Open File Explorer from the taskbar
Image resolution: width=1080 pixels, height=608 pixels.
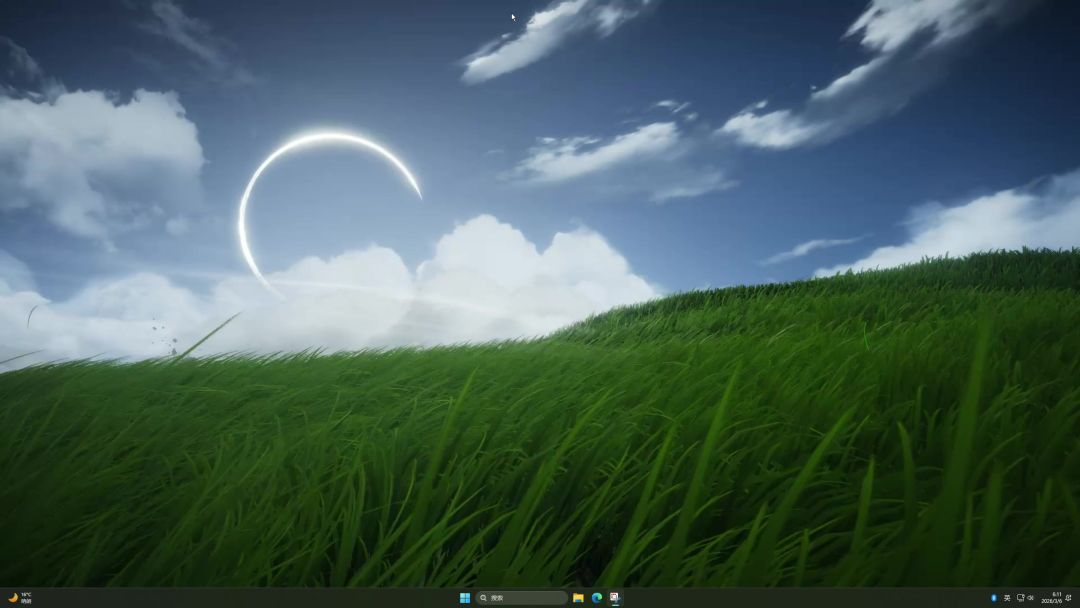click(x=578, y=598)
